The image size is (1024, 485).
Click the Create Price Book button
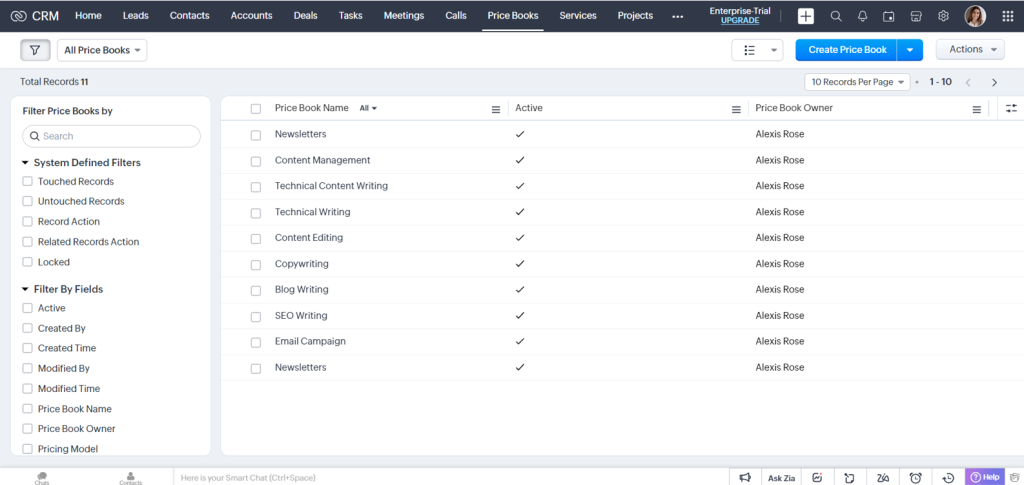point(847,50)
